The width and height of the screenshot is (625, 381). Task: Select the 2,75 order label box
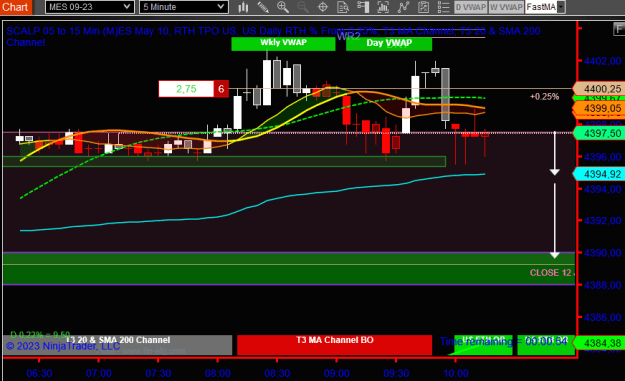(x=186, y=89)
